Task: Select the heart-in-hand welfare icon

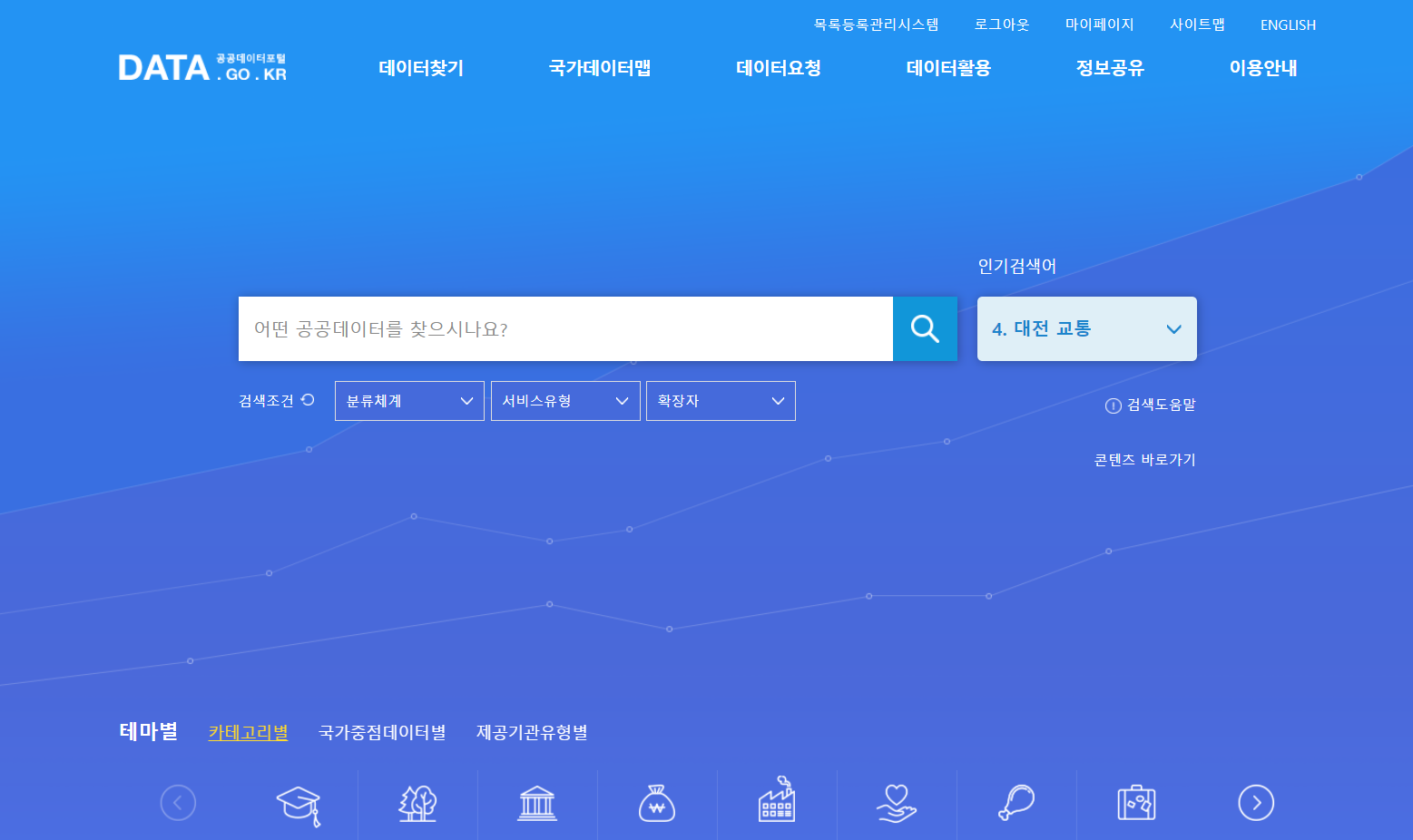Action: tap(897, 804)
